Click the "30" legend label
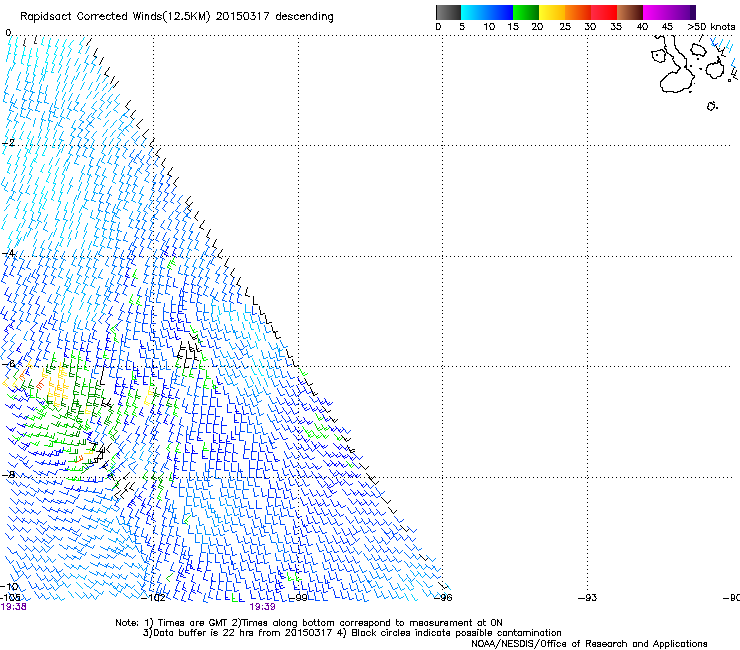 tap(590, 27)
